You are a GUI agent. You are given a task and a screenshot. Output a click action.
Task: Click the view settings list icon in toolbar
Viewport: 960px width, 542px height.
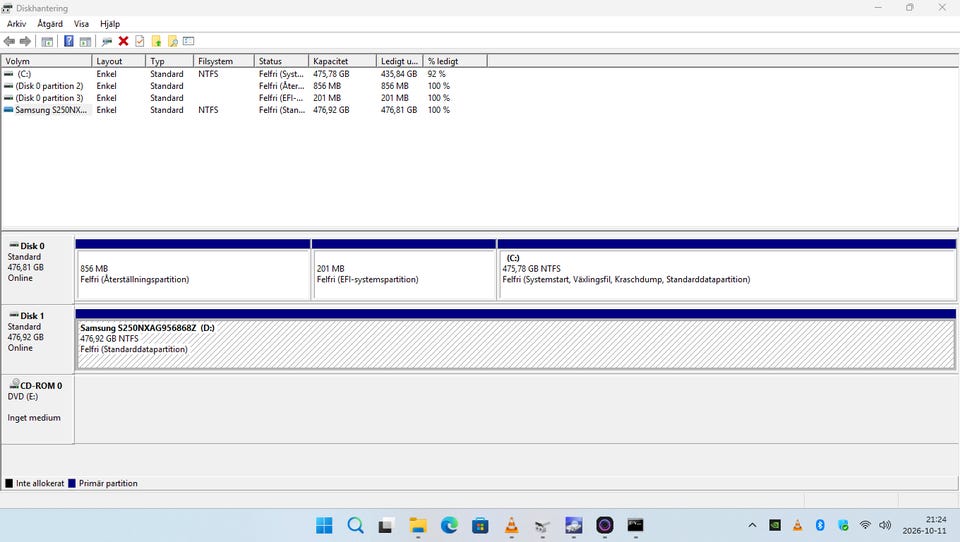pos(189,41)
